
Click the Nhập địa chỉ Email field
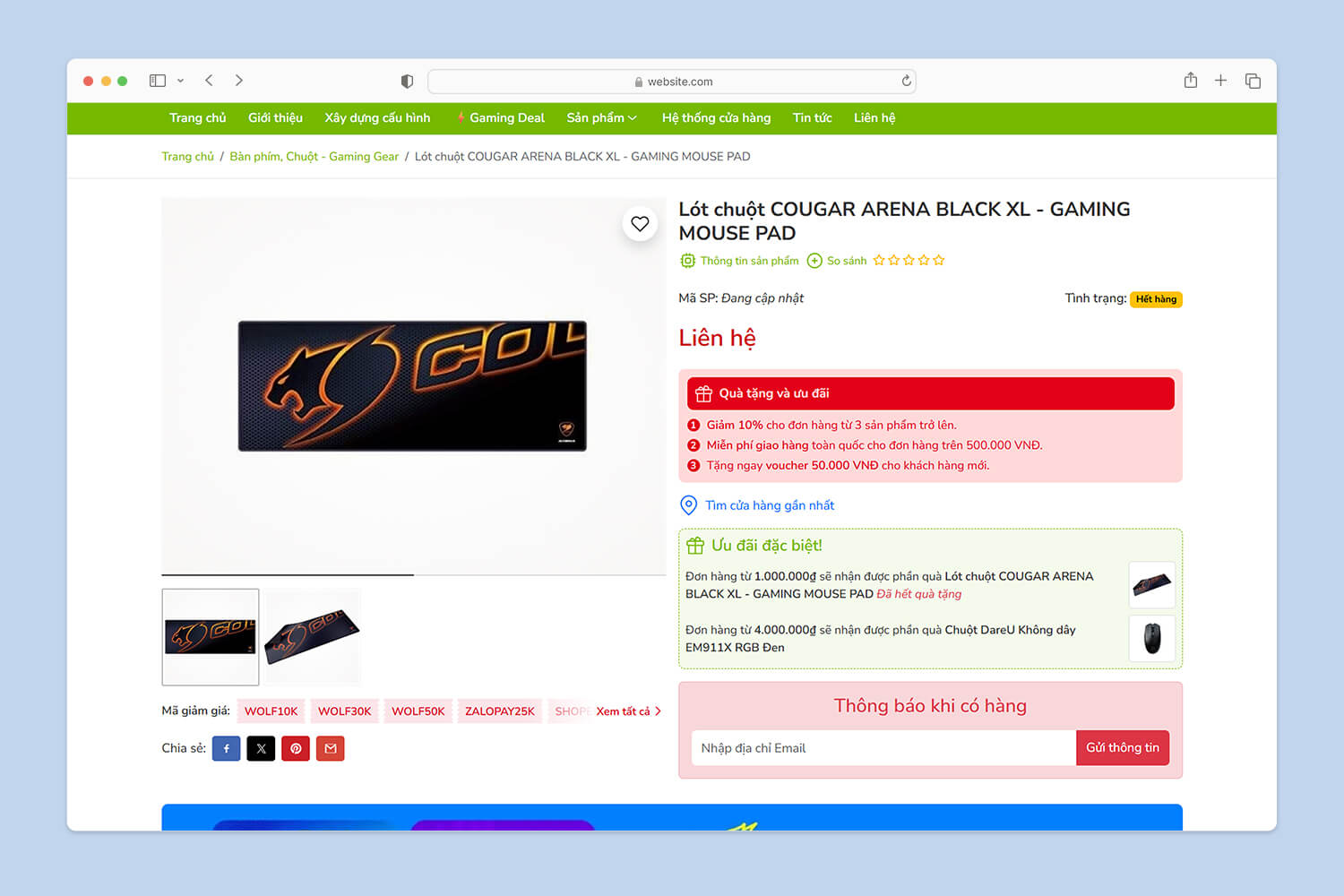coord(883,748)
